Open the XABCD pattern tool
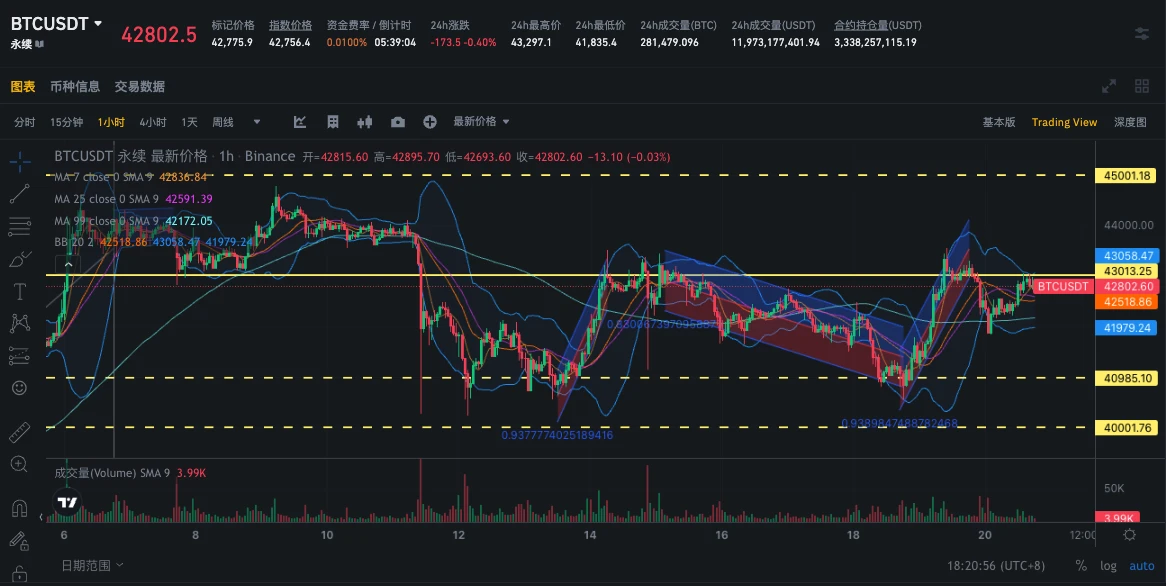Viewport: 1166px width, 586px height. pyautogui.click(x=19, y=322)
